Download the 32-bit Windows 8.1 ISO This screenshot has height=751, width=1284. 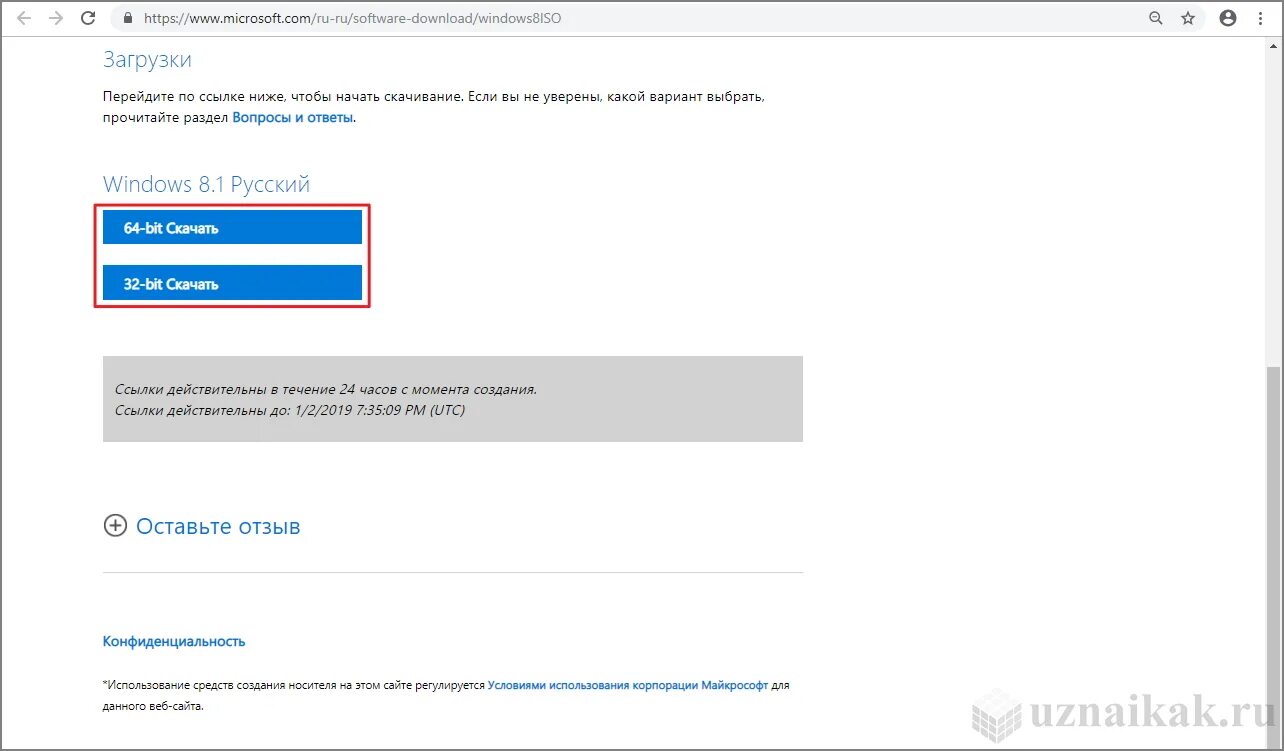click(231, 283)
